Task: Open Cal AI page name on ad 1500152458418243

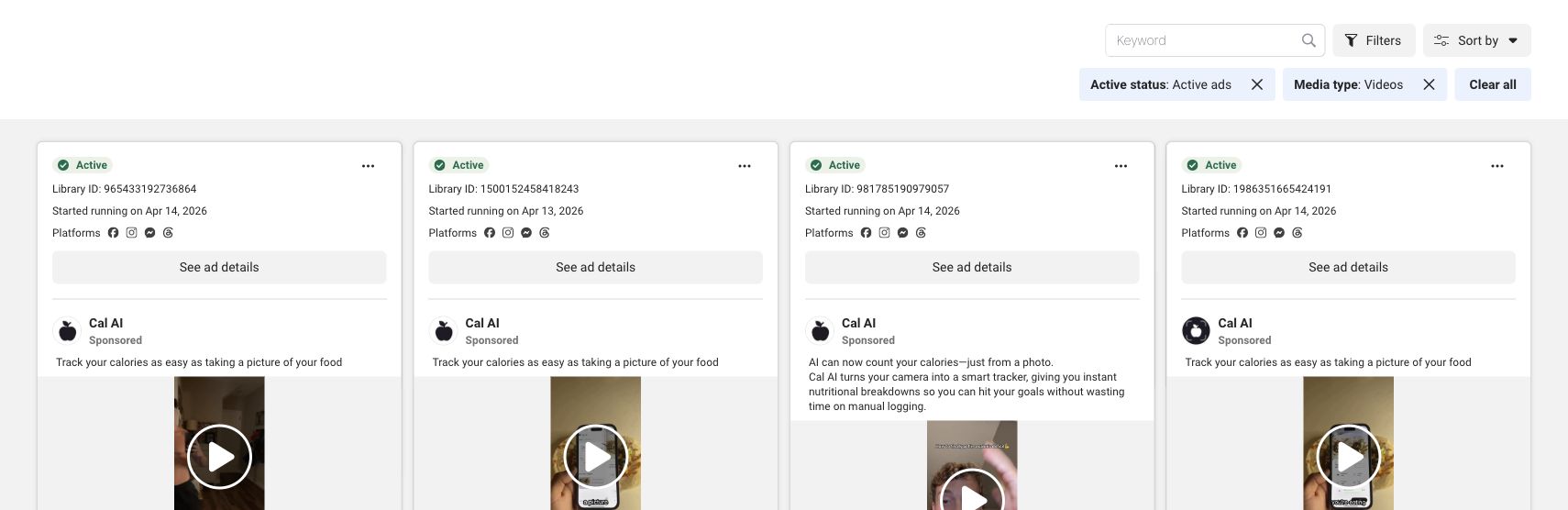Action: coord(482,323)
